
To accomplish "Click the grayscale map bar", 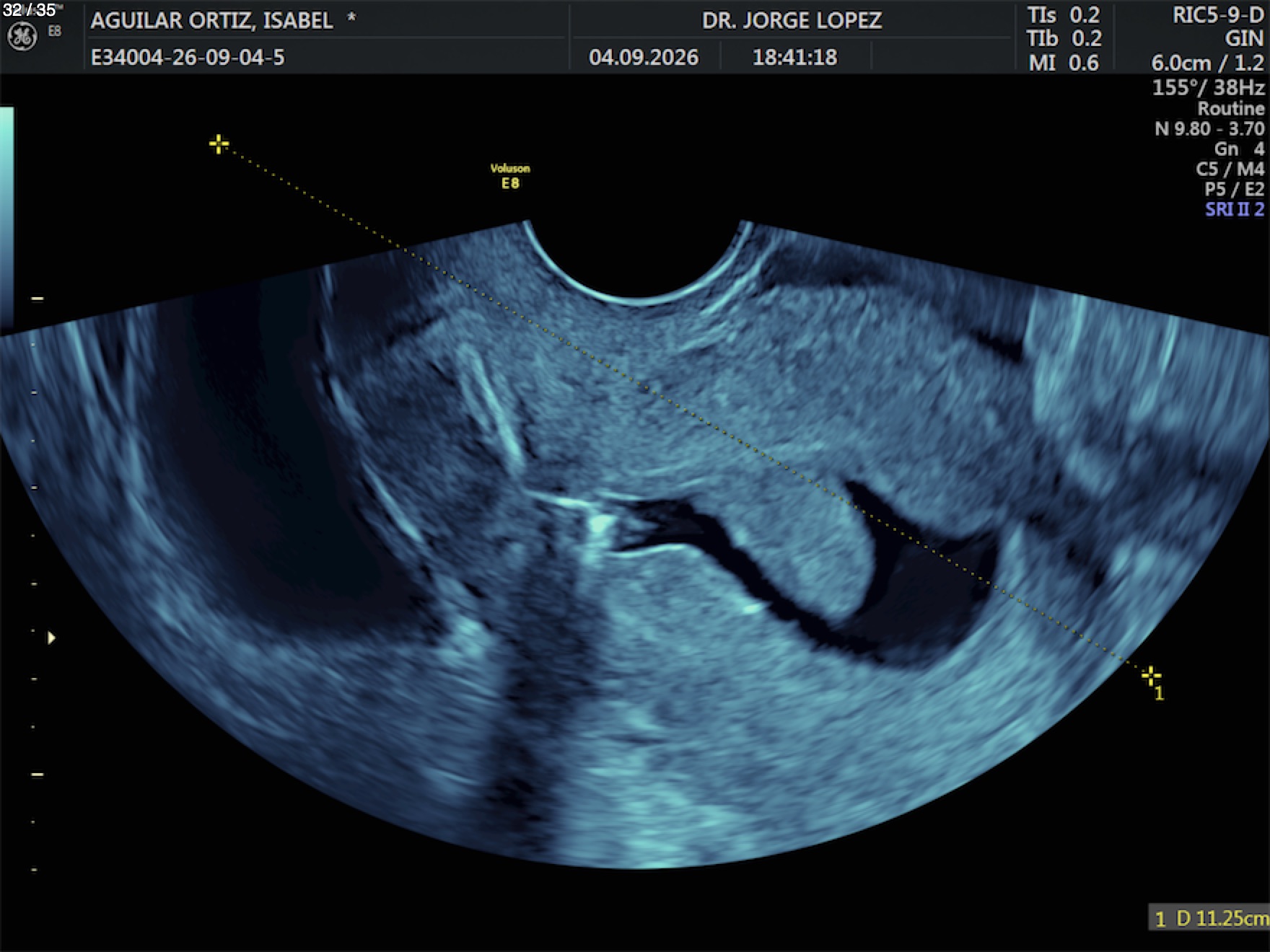I will pyautogui.click(x=6, y=216).
